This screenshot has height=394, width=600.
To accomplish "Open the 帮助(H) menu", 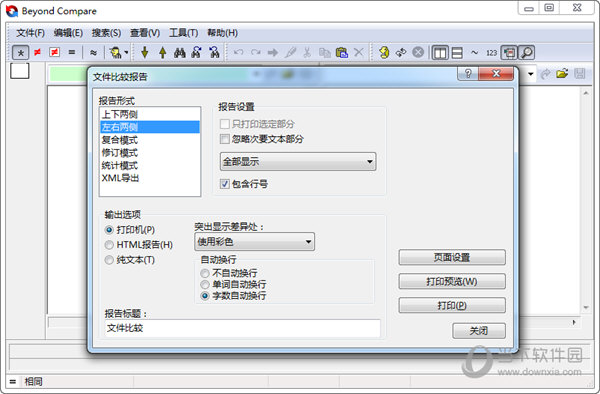I will [222, 33].
